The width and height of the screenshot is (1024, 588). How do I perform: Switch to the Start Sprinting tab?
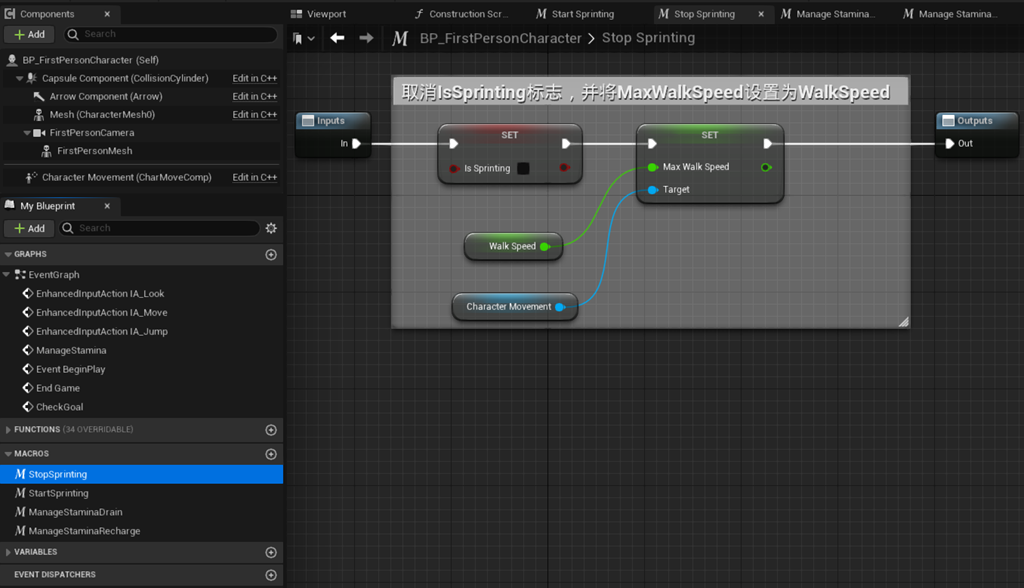point(575,14)
